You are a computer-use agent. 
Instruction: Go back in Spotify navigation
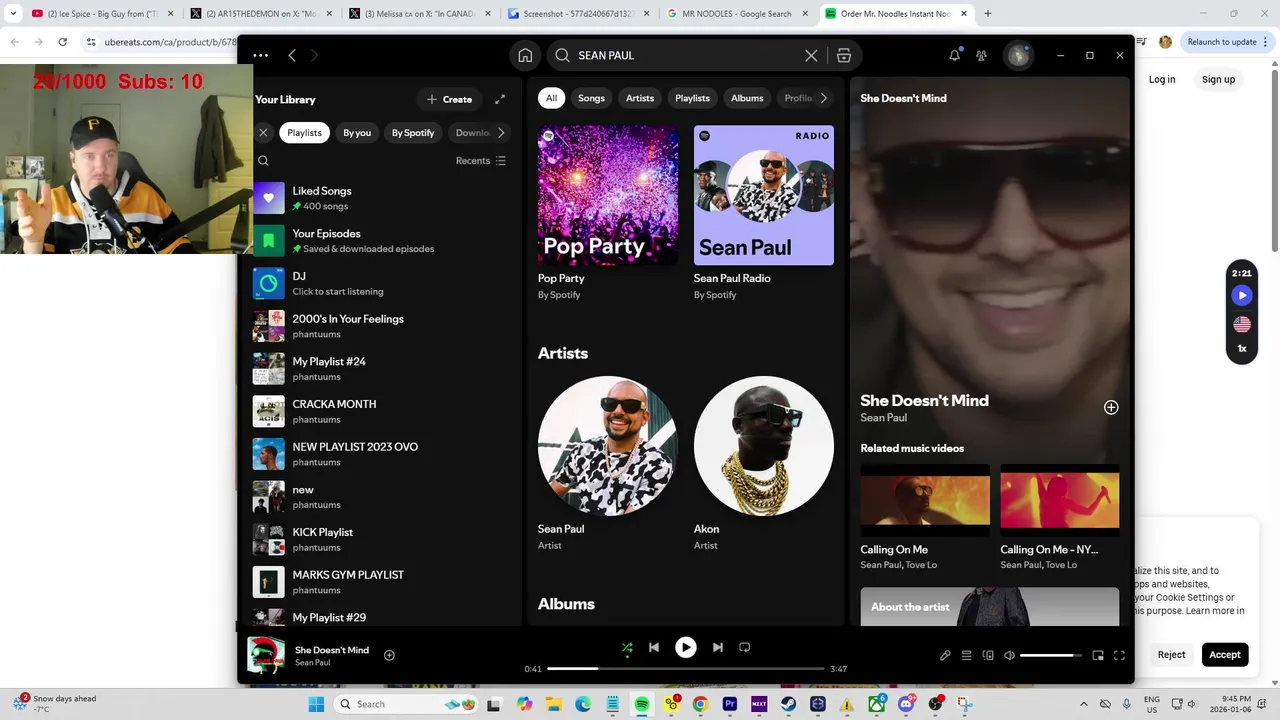click(292, 56)
